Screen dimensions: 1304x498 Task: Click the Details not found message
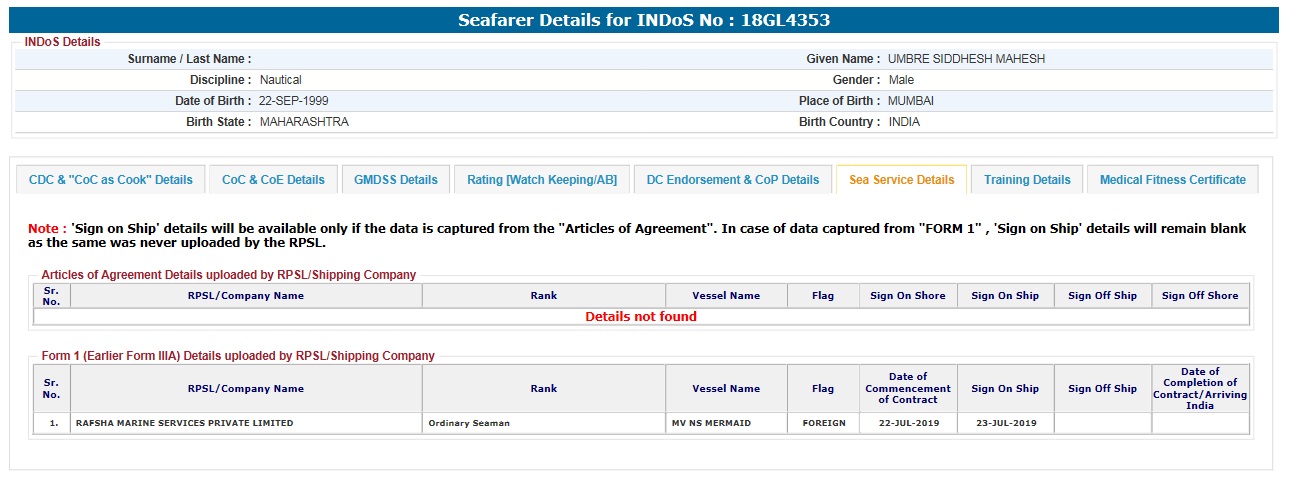pyautogui.click(x=640, y=317)
